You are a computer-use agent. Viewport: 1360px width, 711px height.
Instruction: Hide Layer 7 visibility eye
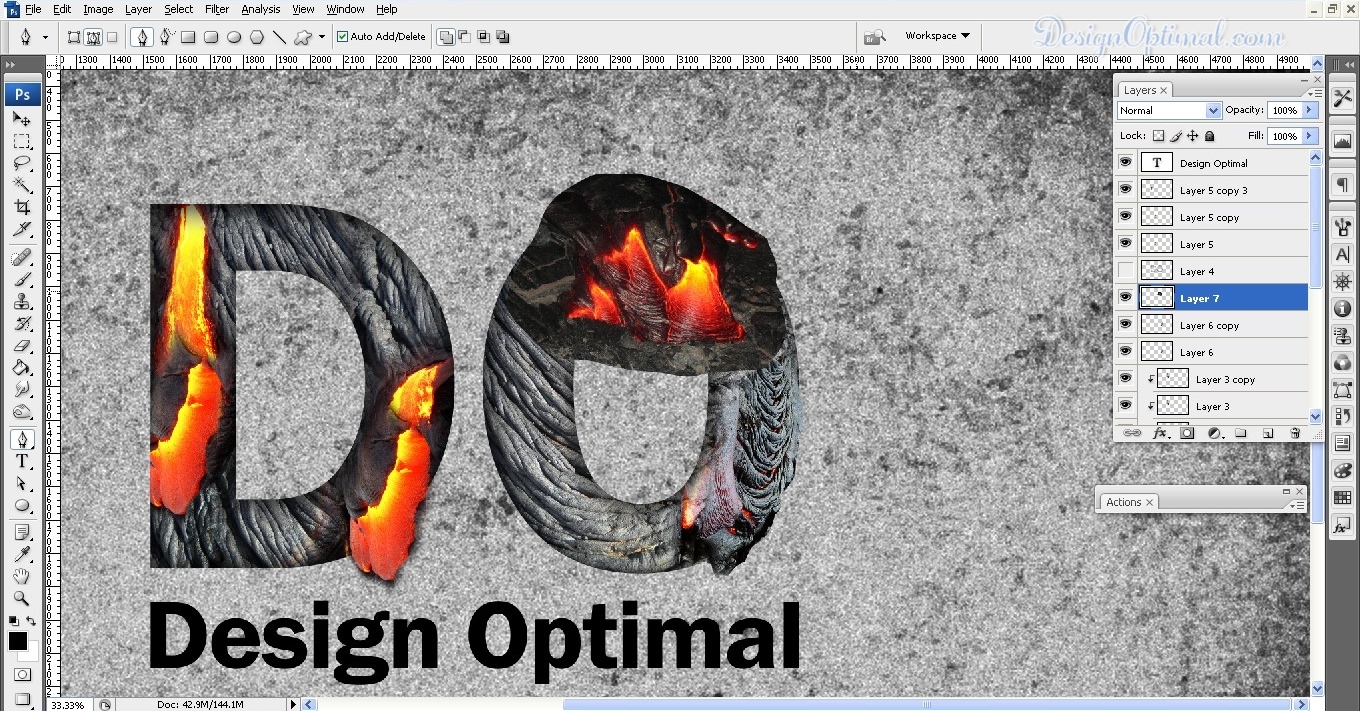1126,298
